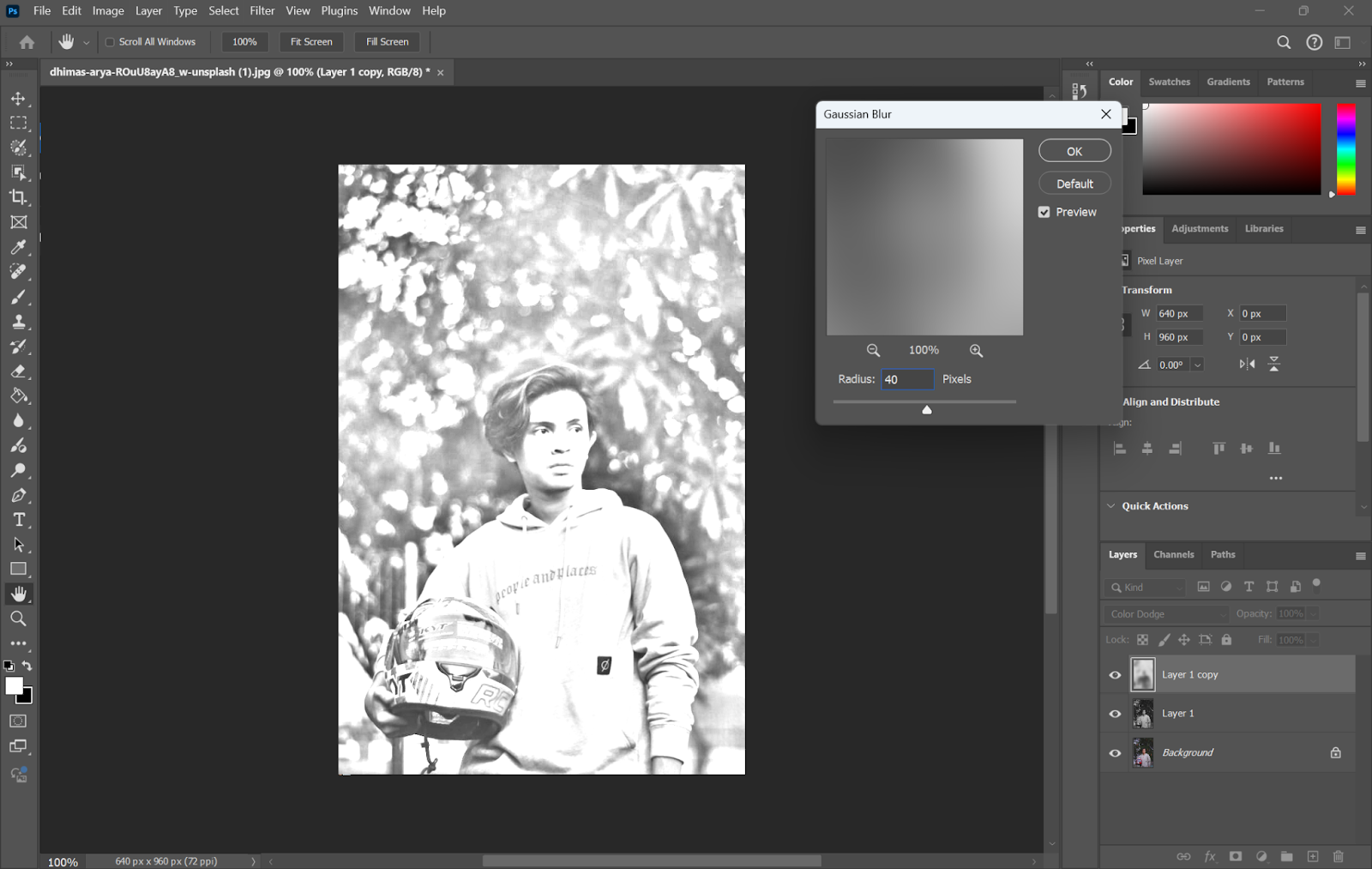Open the Image menu
1372x869 pixels.
click(x=108, y=10)
